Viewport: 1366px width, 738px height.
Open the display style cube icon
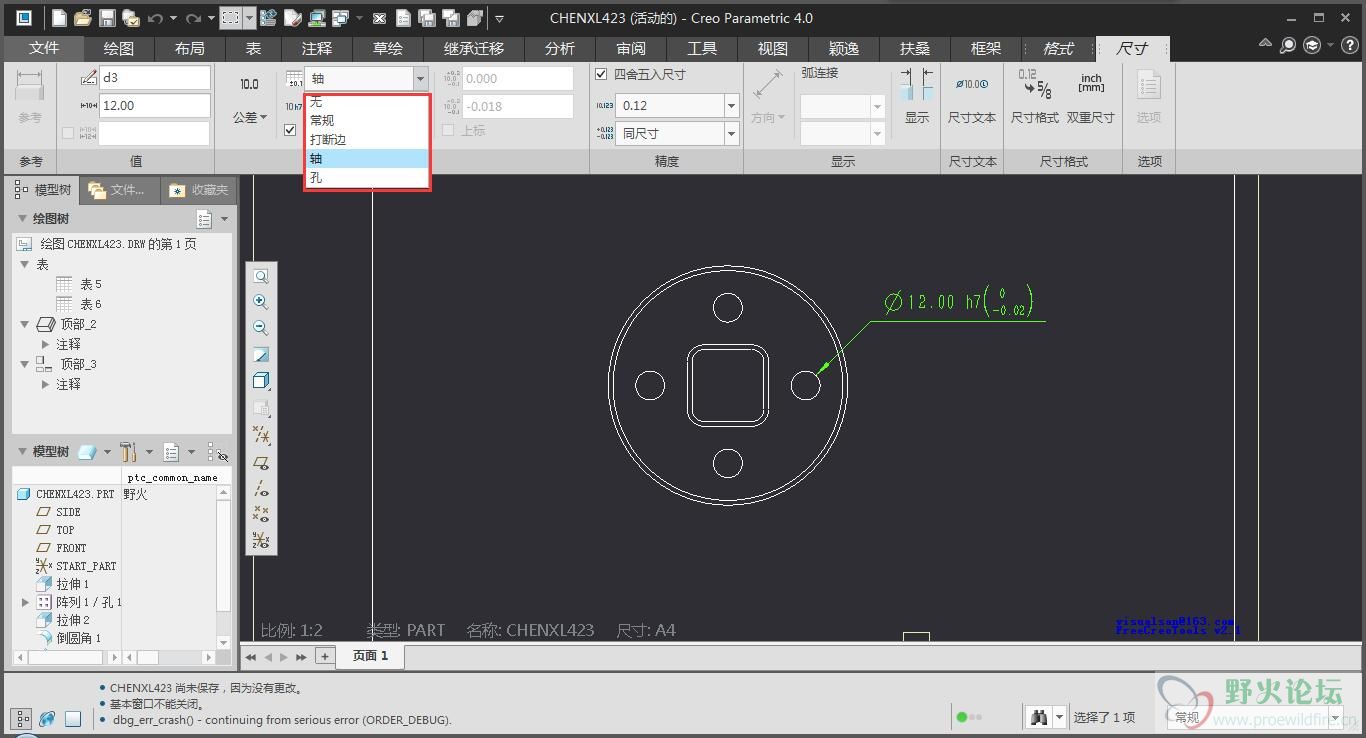coord(261,381)
